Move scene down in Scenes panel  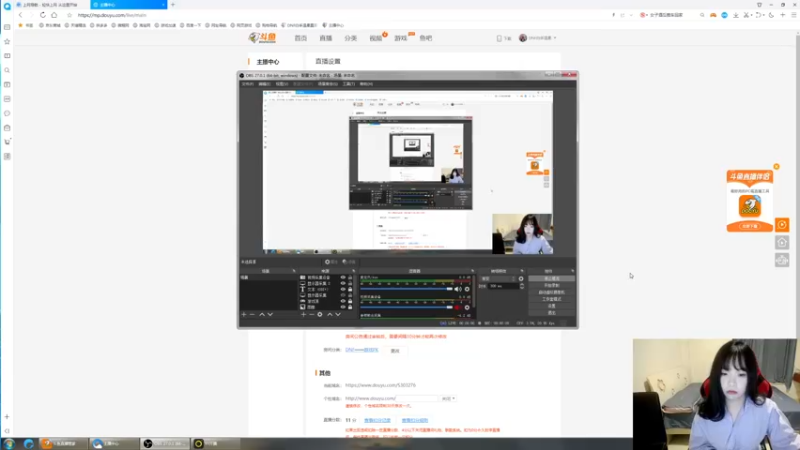(270, 314)
